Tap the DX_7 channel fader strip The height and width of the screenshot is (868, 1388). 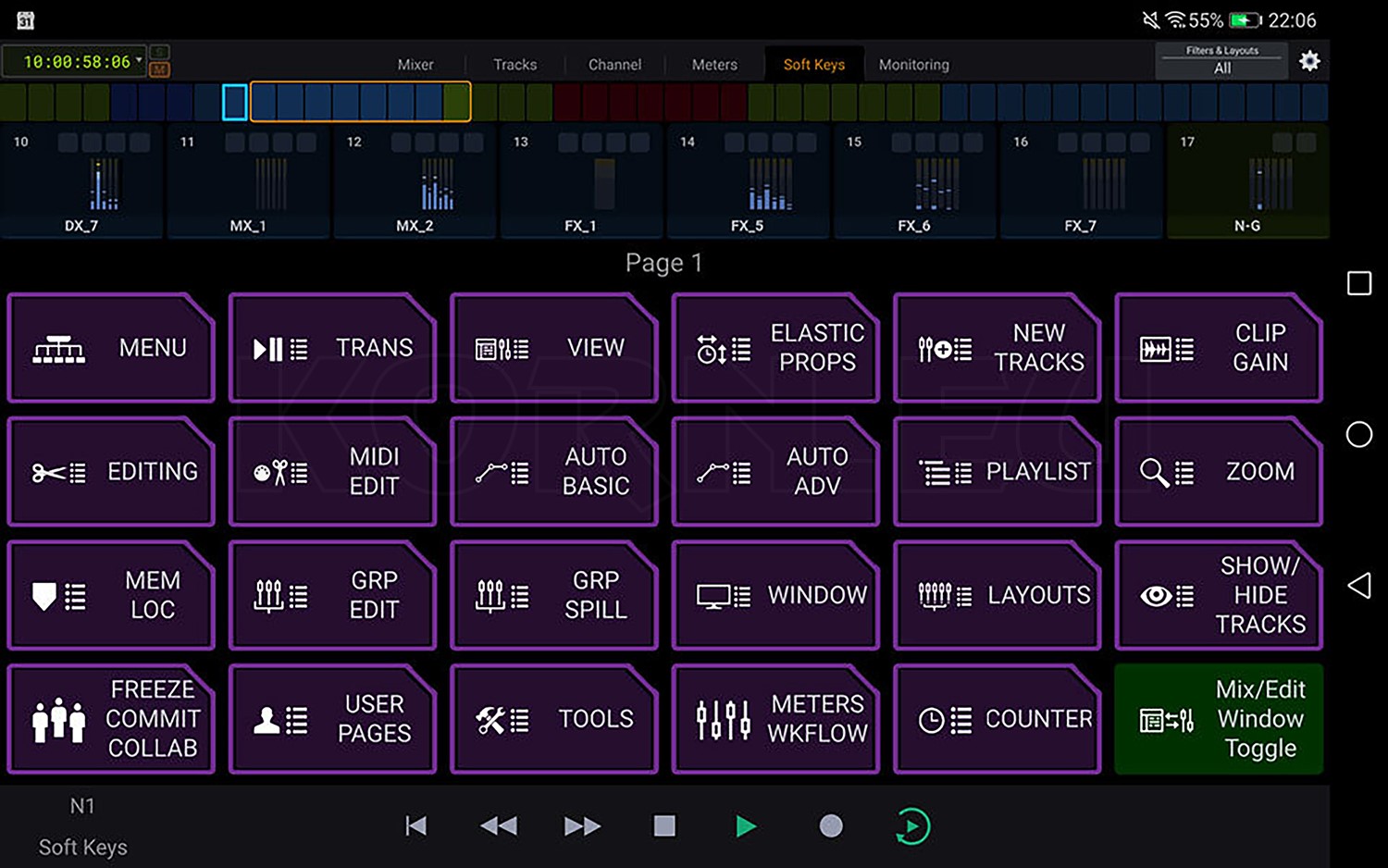(81, 185)
